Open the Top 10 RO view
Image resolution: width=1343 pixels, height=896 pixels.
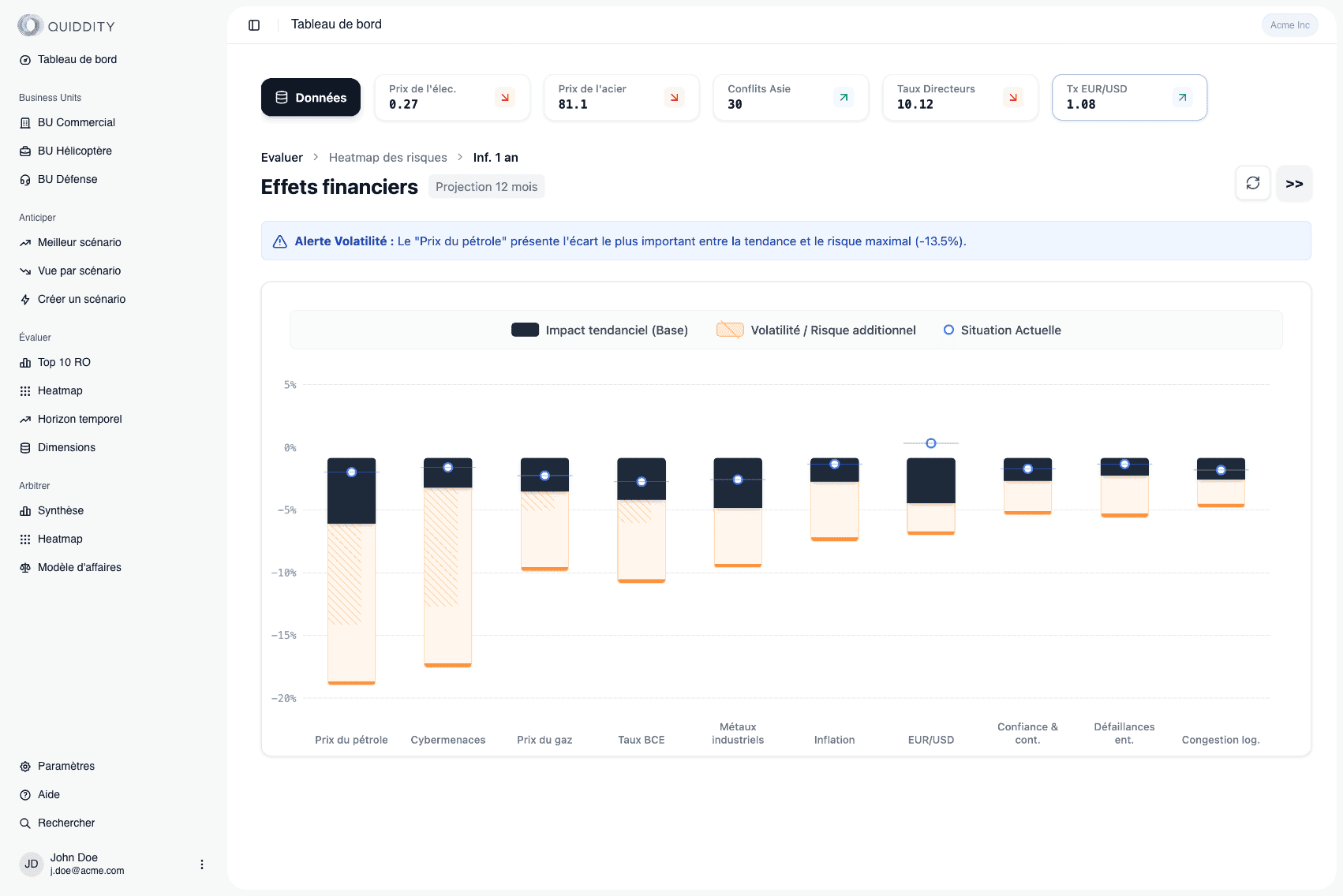63,362
